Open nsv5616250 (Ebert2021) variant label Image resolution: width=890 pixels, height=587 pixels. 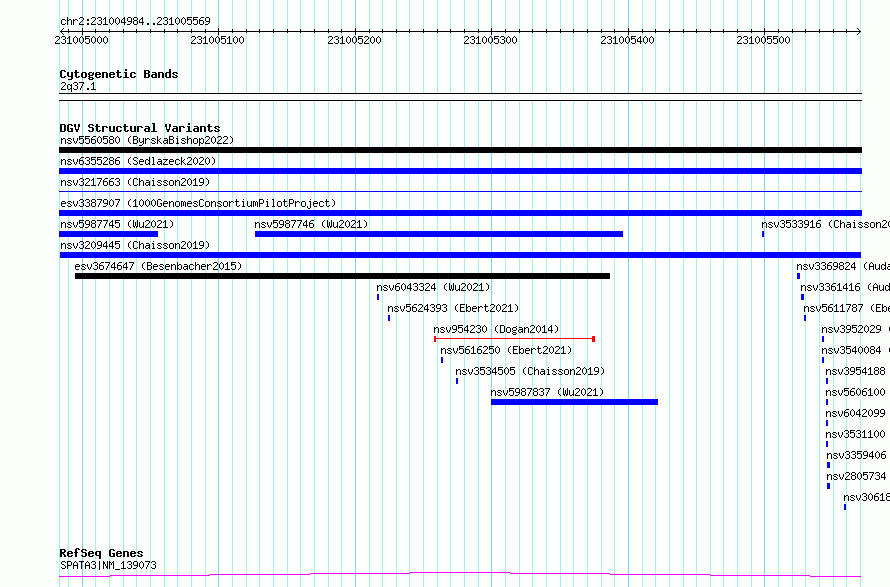(506, 350)
